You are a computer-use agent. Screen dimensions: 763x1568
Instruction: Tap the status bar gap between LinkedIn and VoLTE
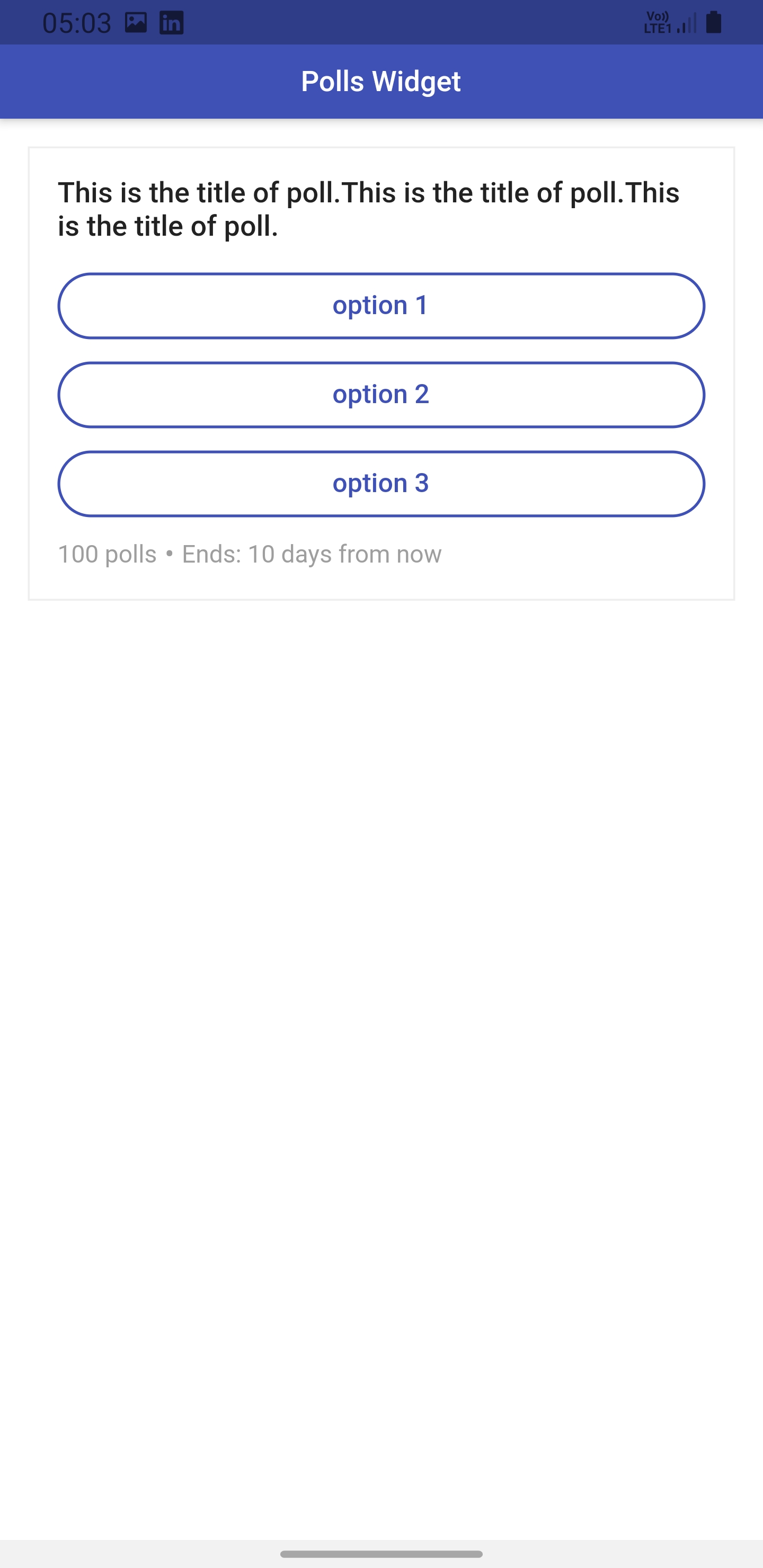(x=414, y=23)
